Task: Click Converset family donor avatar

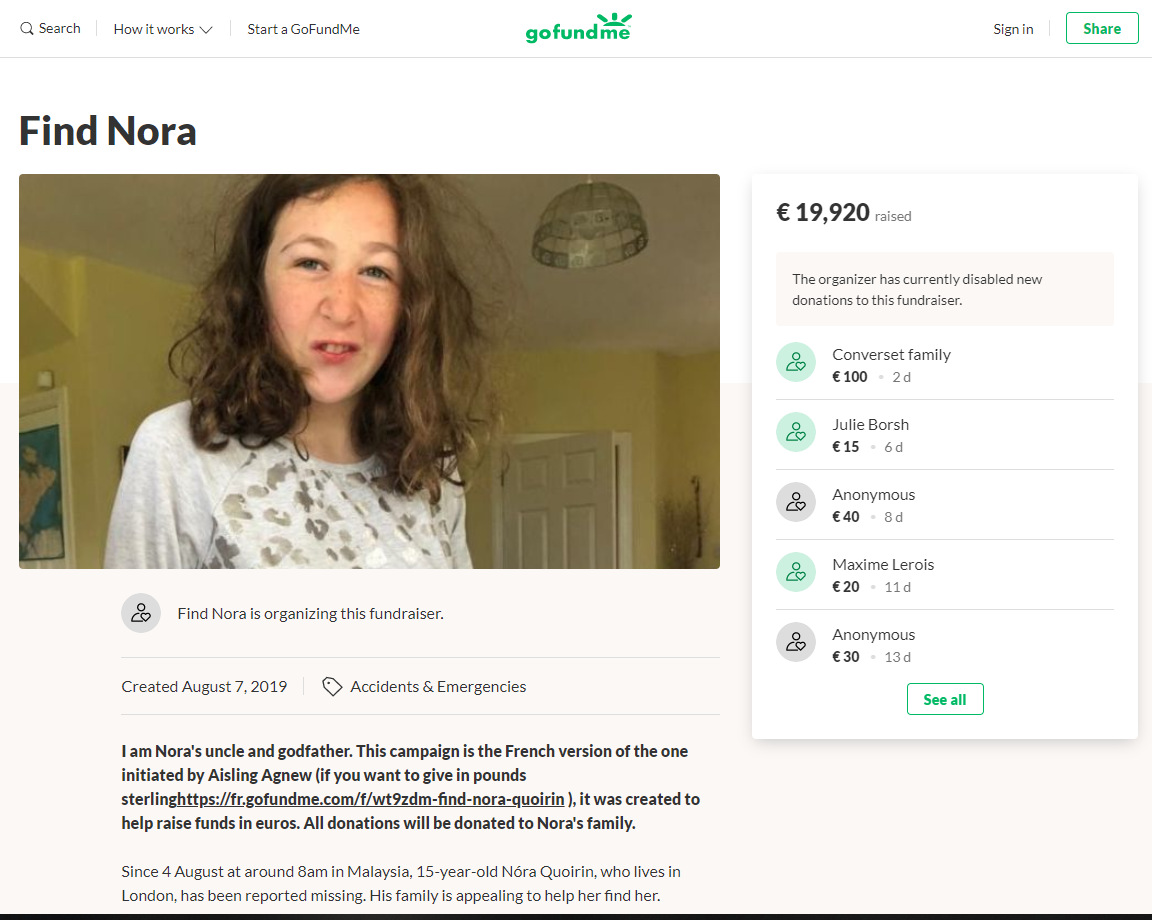Action: pos(796,362)
